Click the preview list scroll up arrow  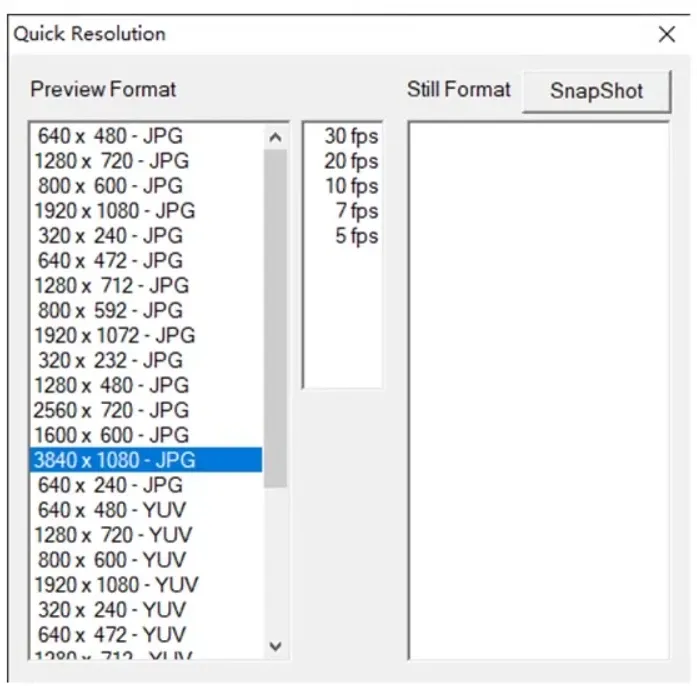click(275, 137)
